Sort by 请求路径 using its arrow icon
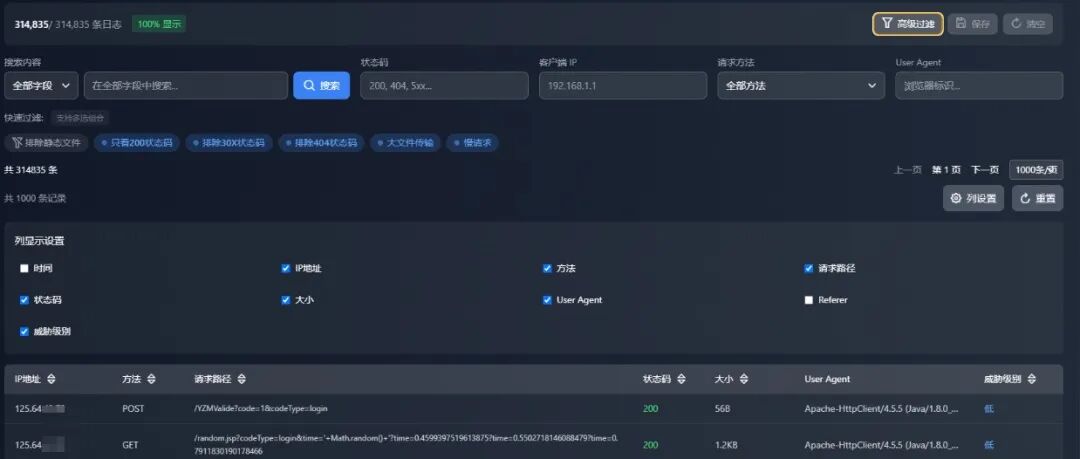The image size is (1080, 459). (241, 379)
